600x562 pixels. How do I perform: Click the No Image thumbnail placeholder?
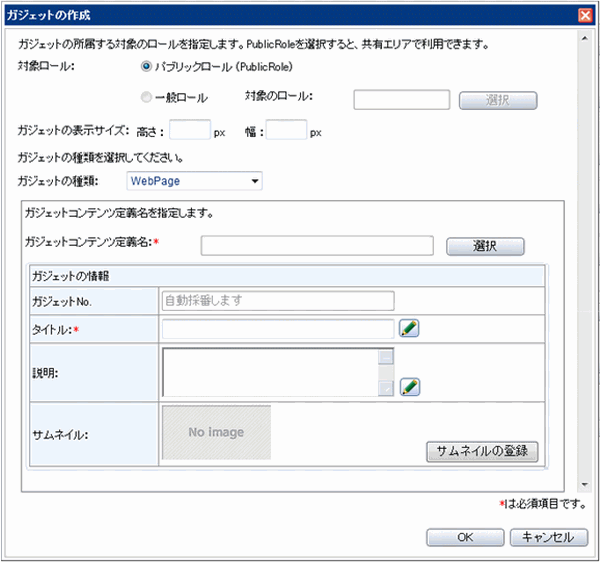tap(216, 433)
